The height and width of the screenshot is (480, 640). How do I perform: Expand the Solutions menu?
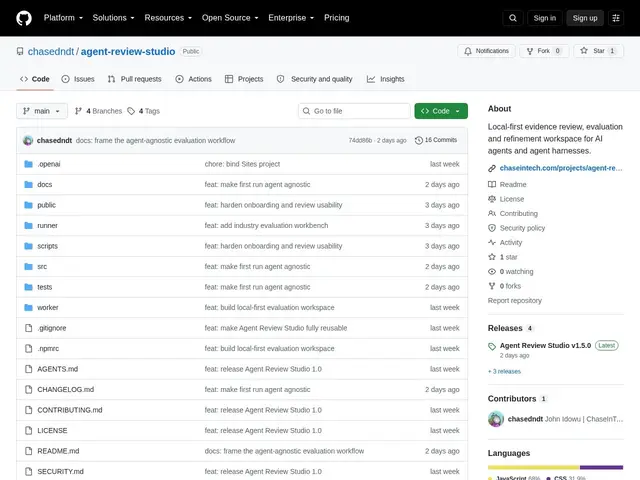[113, 18]
